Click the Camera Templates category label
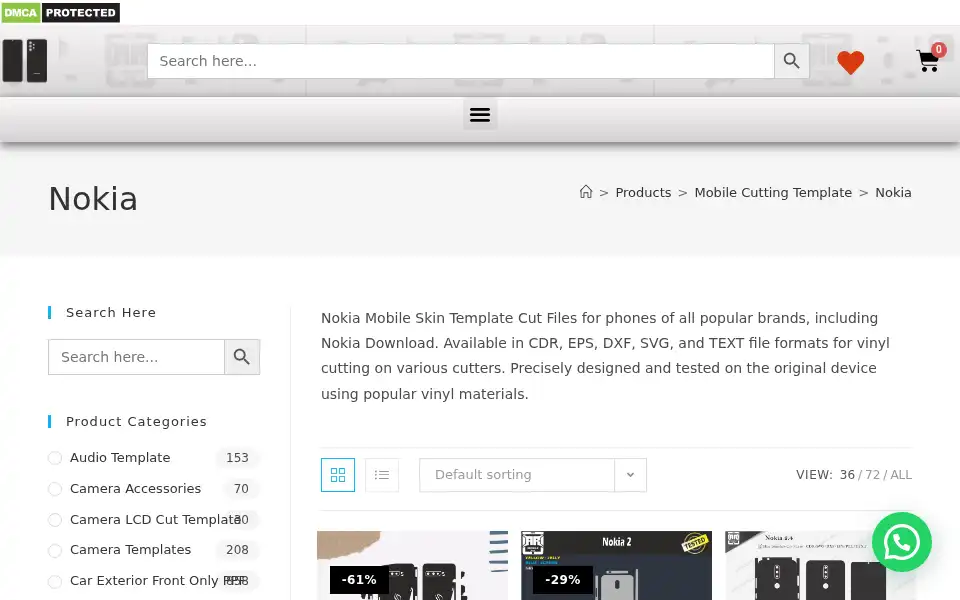 pos(130,550)
